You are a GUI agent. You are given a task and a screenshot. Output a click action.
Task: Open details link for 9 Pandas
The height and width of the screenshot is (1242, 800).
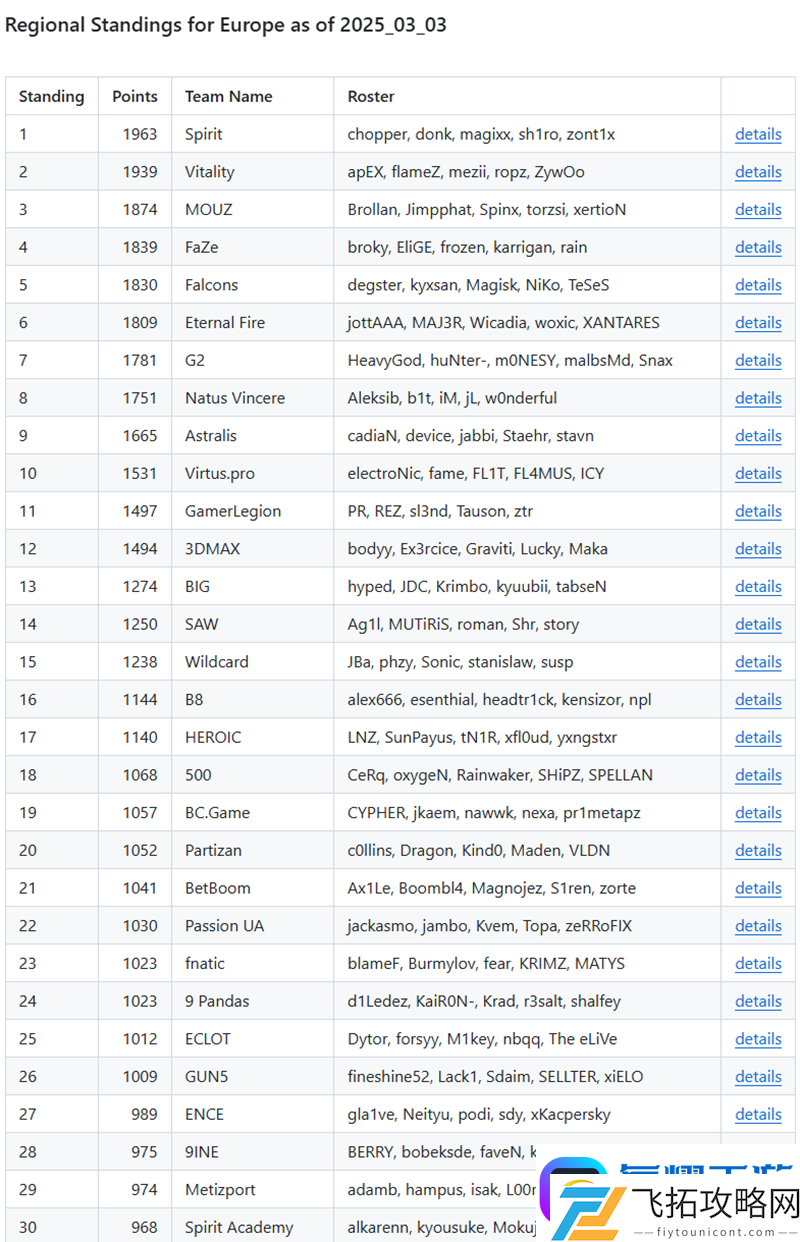[x=758, y=1001]
